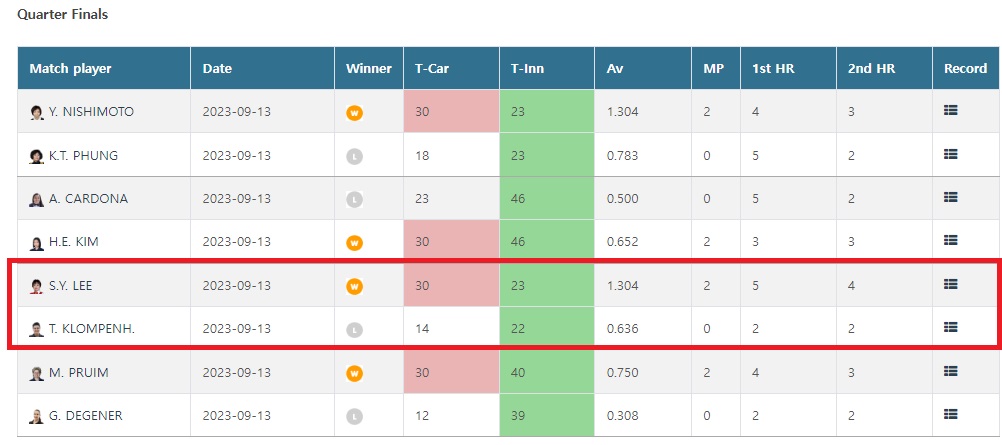The height and width of the screenshot is (445, 1002).
Task: Open the record icon for M. PRUIM
Action: [950, 370]
